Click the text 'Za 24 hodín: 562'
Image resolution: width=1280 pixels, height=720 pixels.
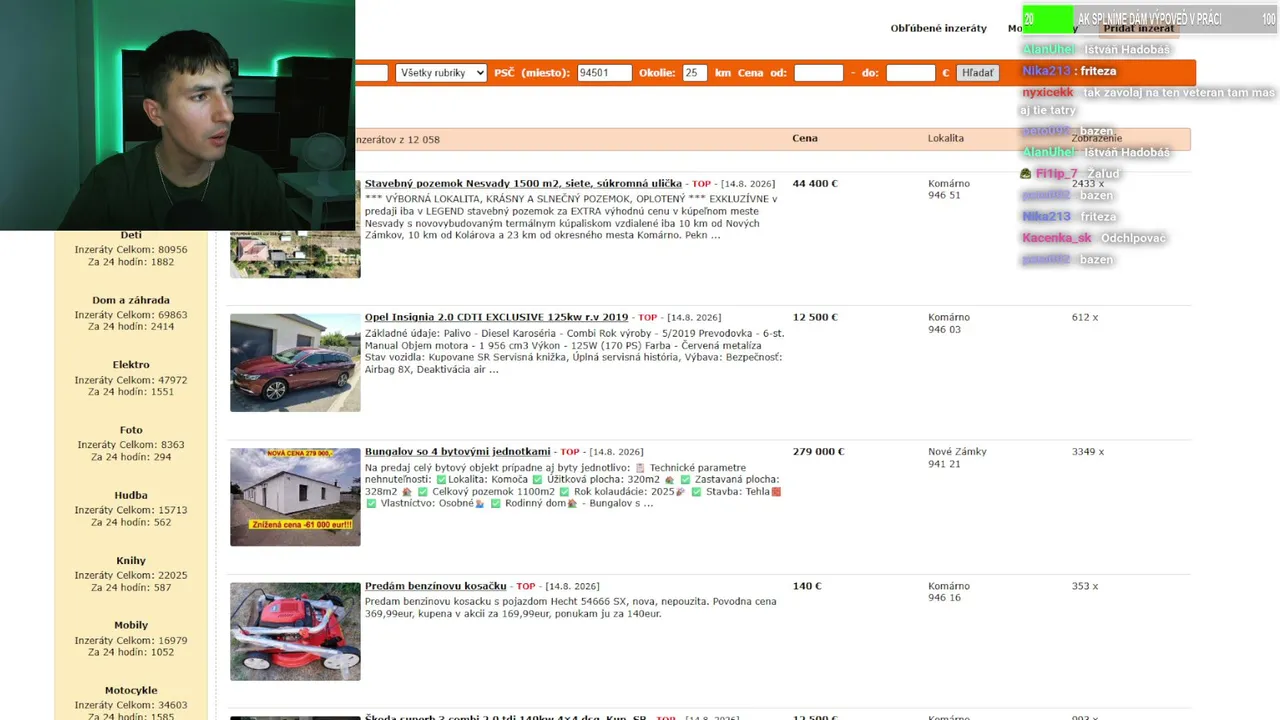131,522
